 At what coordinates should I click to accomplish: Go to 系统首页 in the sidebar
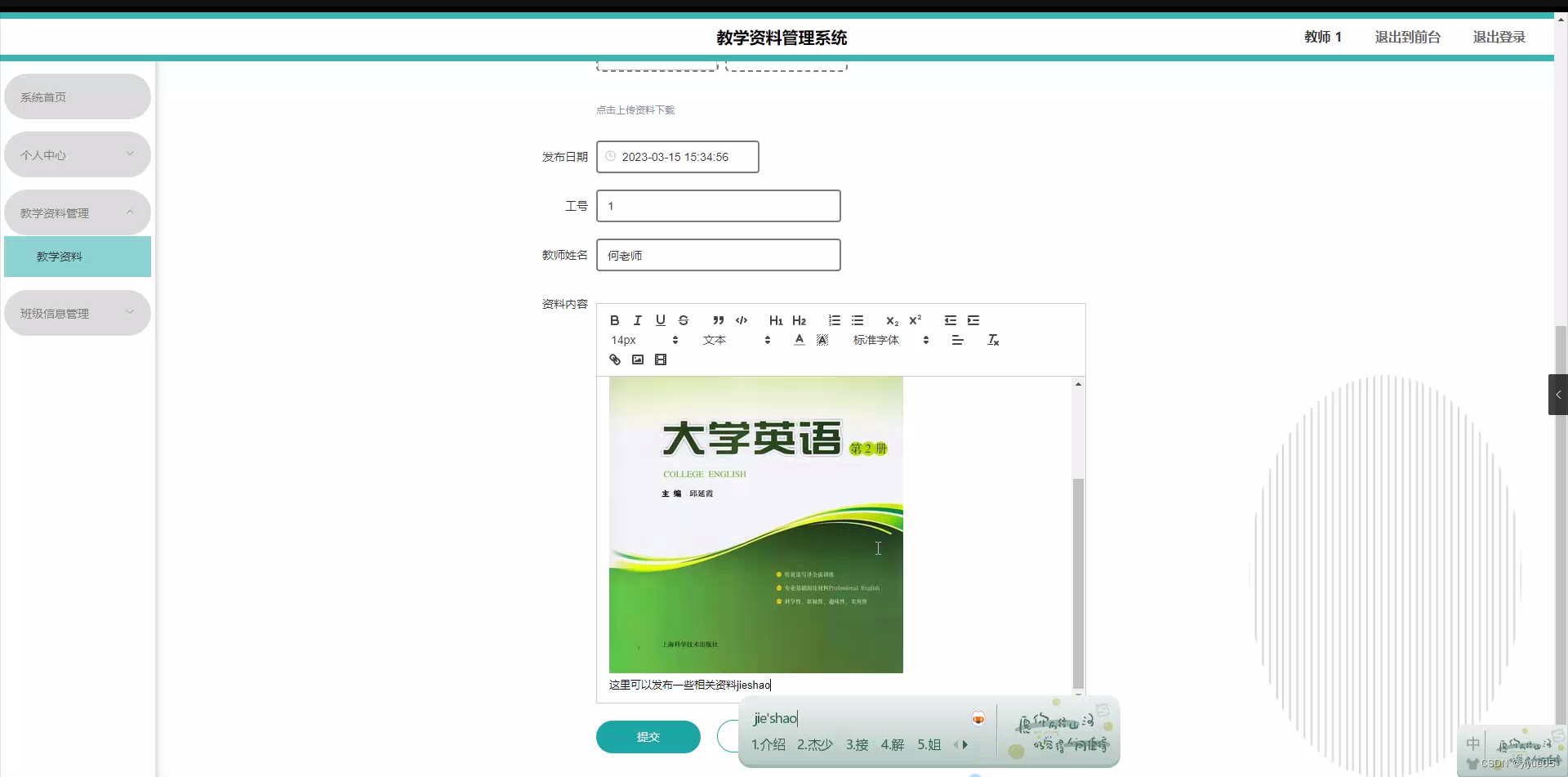(x=78, y=96)
